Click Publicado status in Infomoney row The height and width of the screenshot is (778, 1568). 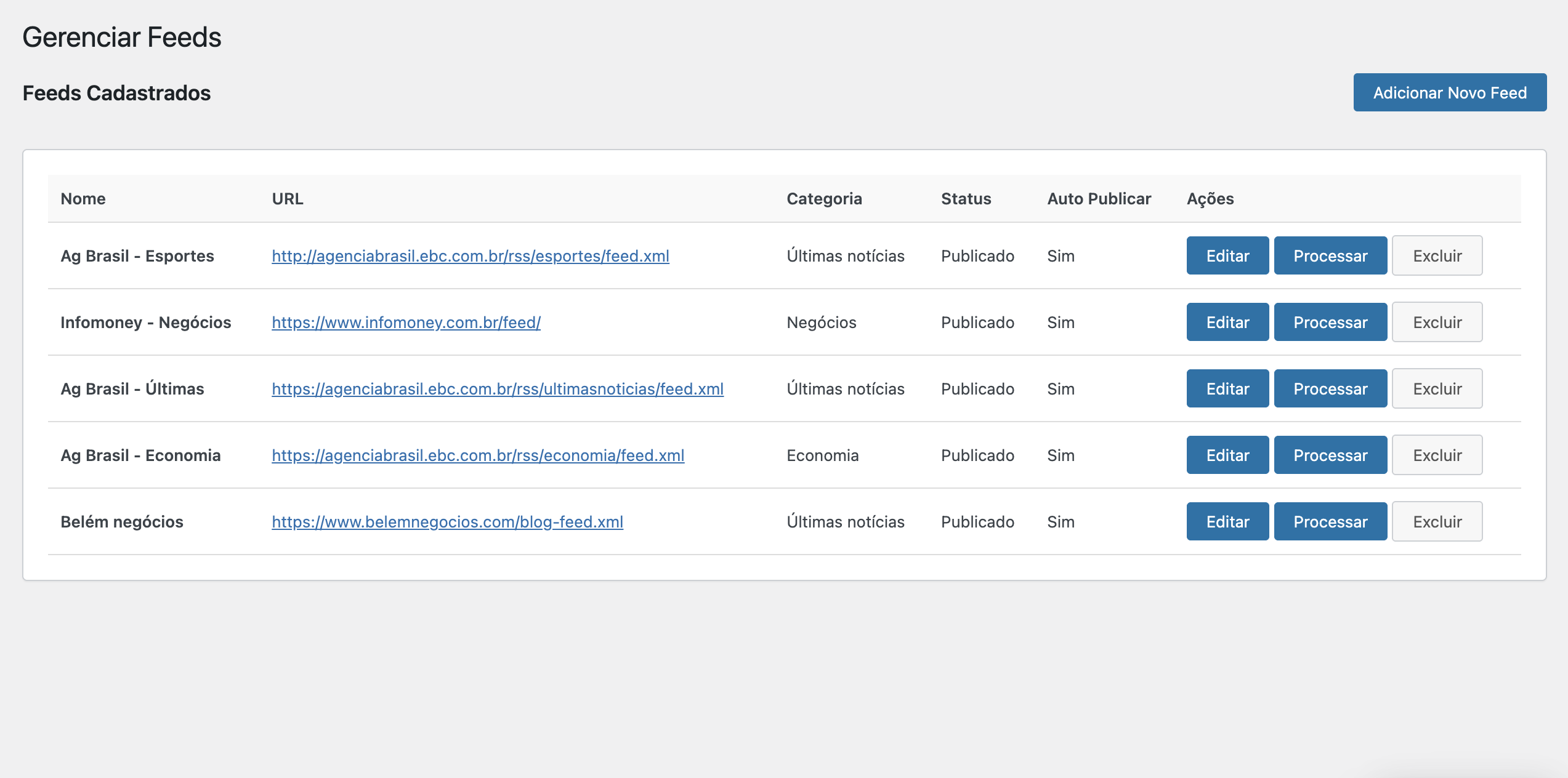pyautogui.click(x=977, y=323)
